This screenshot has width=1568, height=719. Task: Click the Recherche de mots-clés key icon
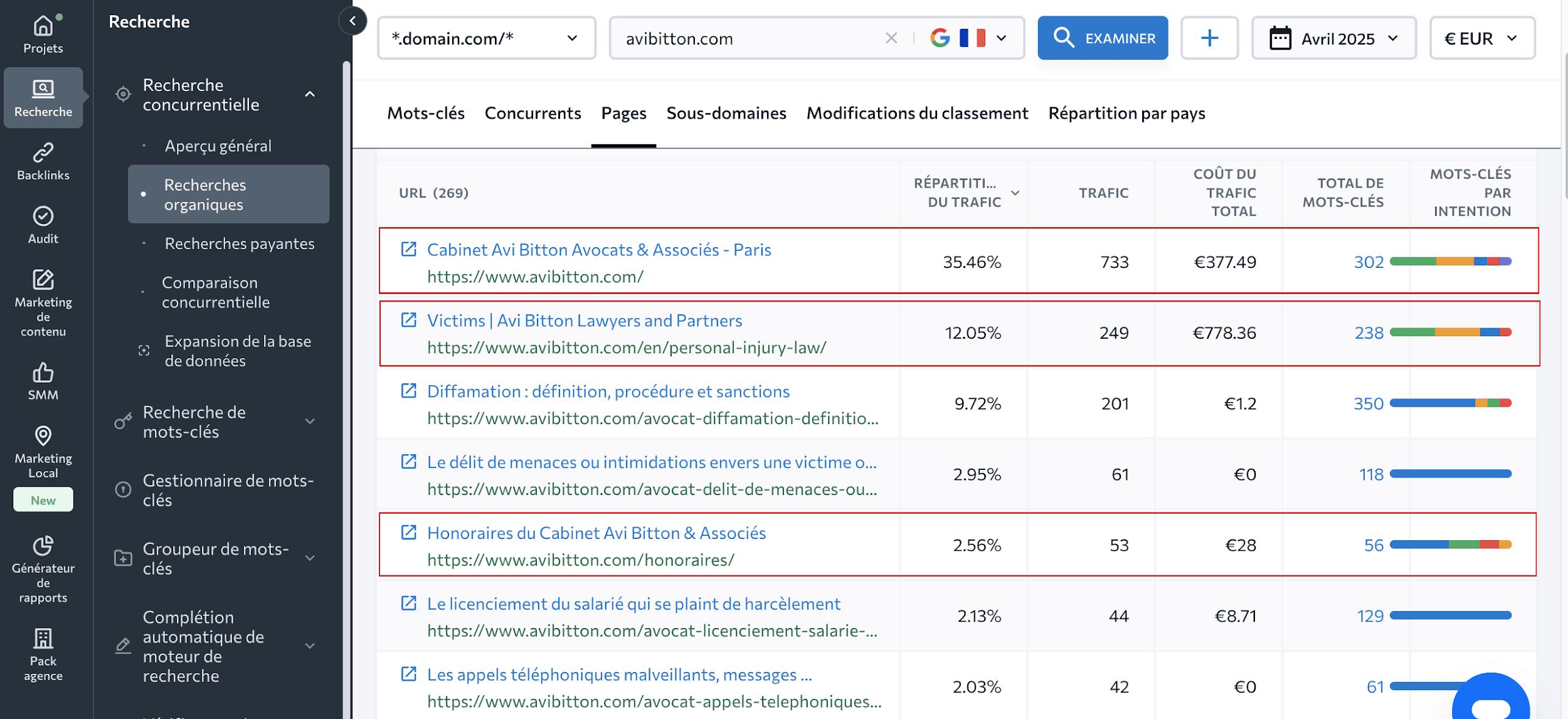tap(123, 421)
